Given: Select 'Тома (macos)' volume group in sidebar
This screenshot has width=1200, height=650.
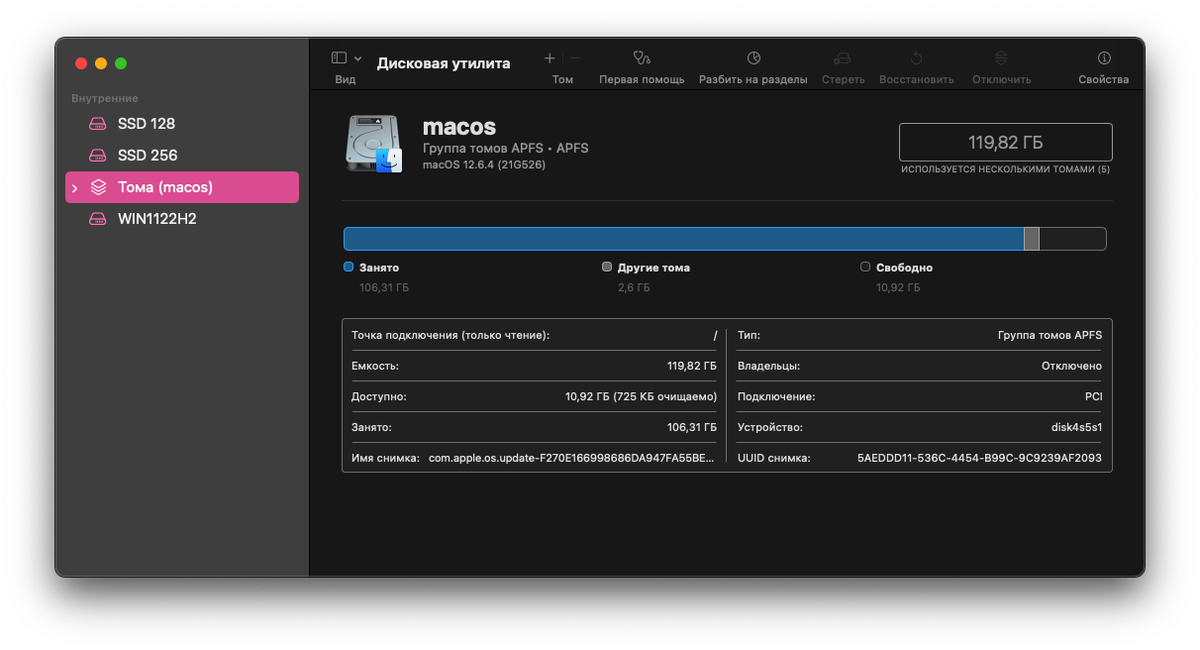Looking at the screenshot, I should (182, 187).
